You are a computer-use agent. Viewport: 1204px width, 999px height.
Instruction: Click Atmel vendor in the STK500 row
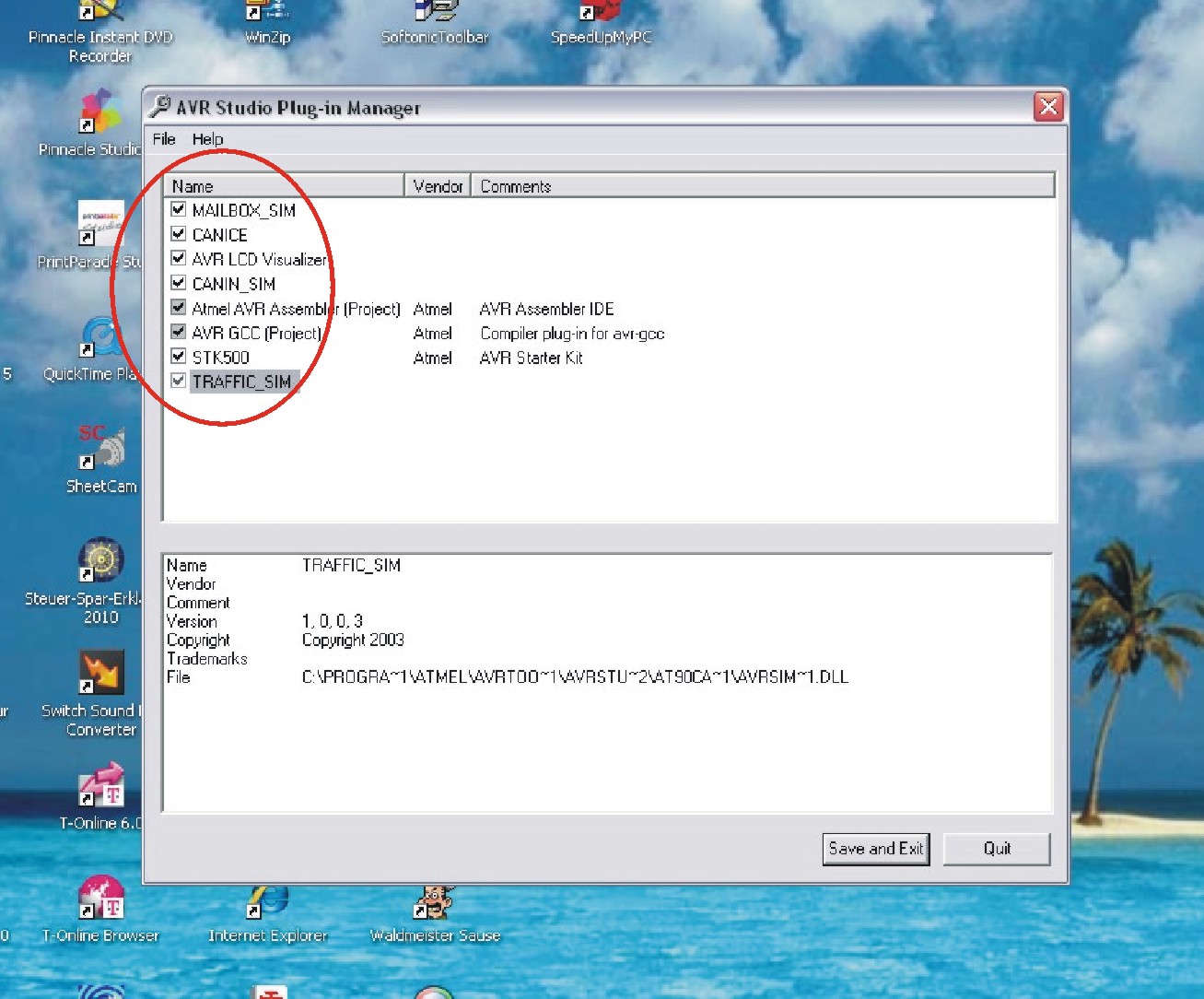(433, 358)
